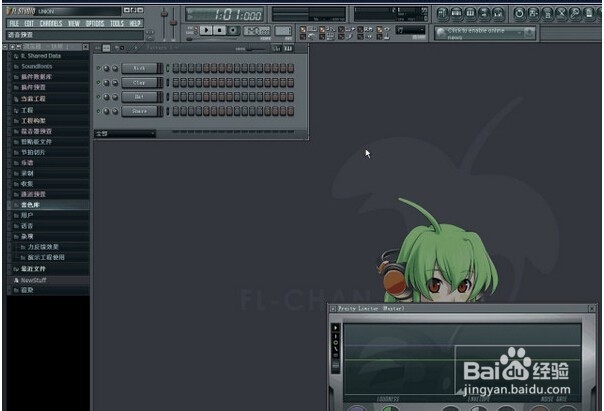The width and height of the screenshot is (604, 411).
Task: Expand the Soundfonts folder
Action: [48, 67]
